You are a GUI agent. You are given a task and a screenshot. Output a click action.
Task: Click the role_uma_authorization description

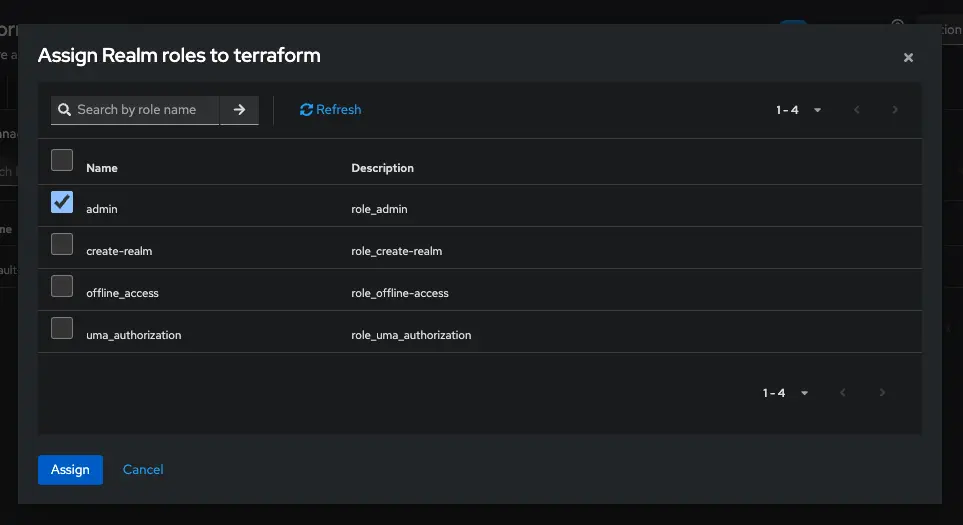411,335
